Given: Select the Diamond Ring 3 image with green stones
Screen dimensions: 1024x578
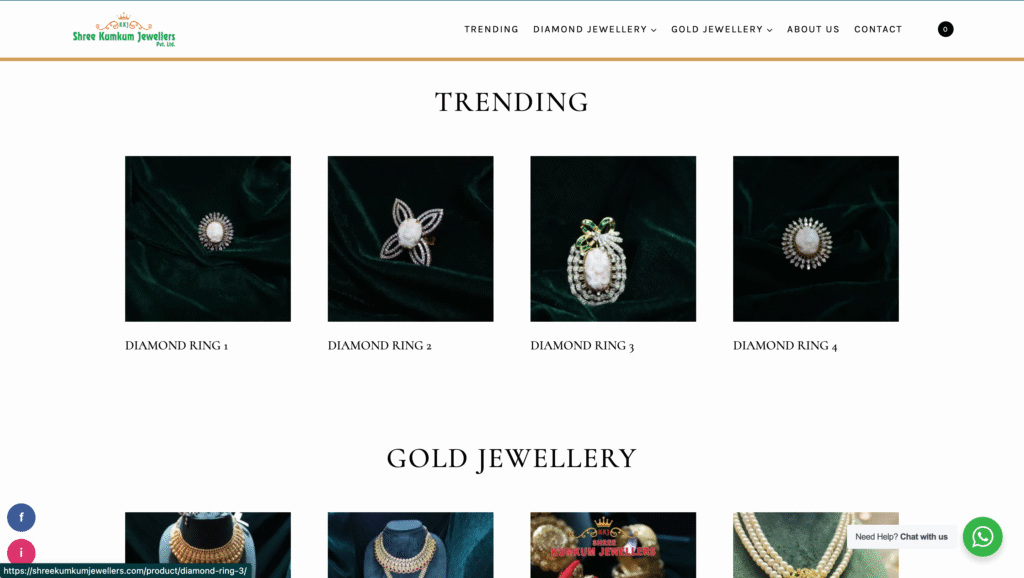Looking at the screenshot, I should click(613, 238).
